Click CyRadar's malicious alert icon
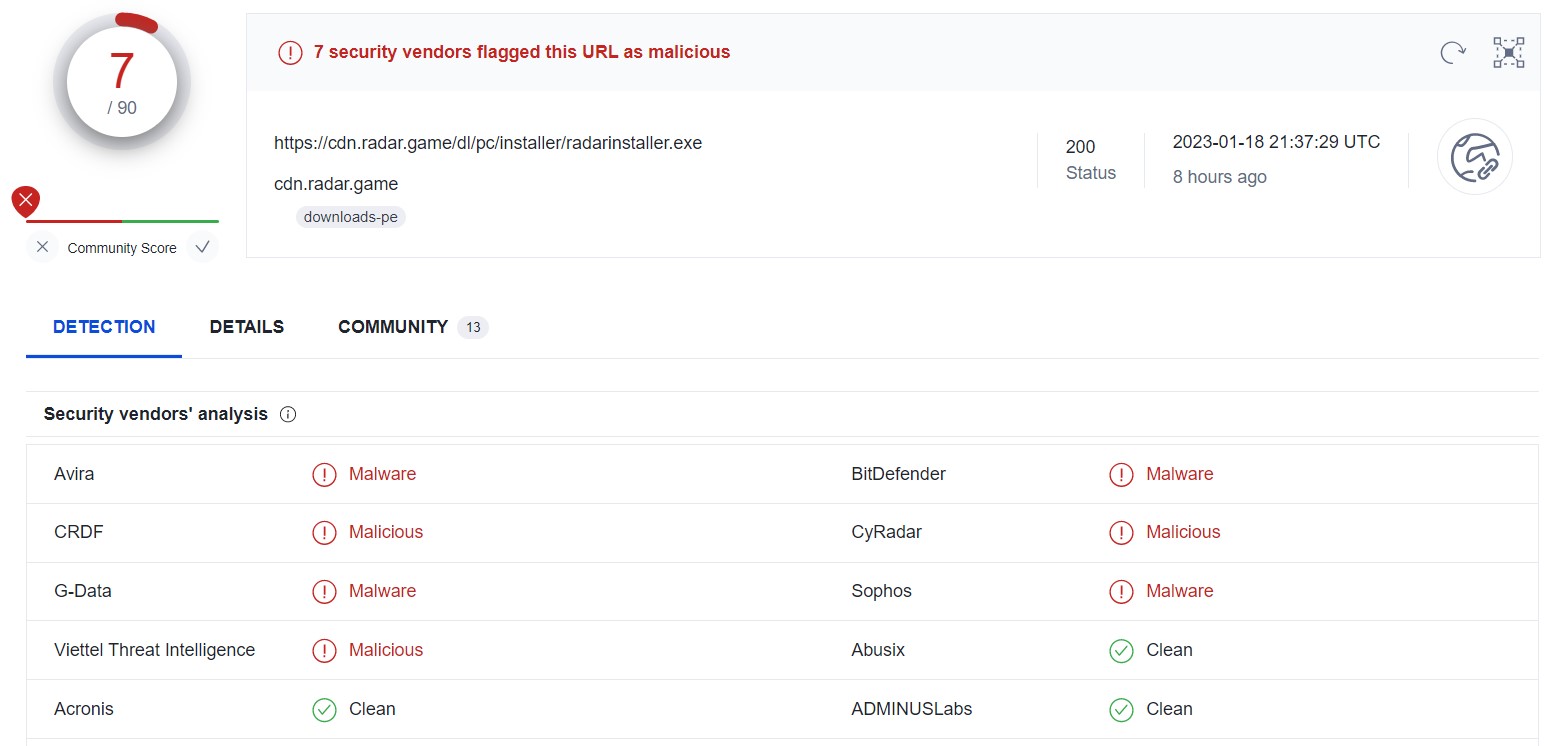The width and height of the screenshot is (1558, 746). tap(1121, 533)
